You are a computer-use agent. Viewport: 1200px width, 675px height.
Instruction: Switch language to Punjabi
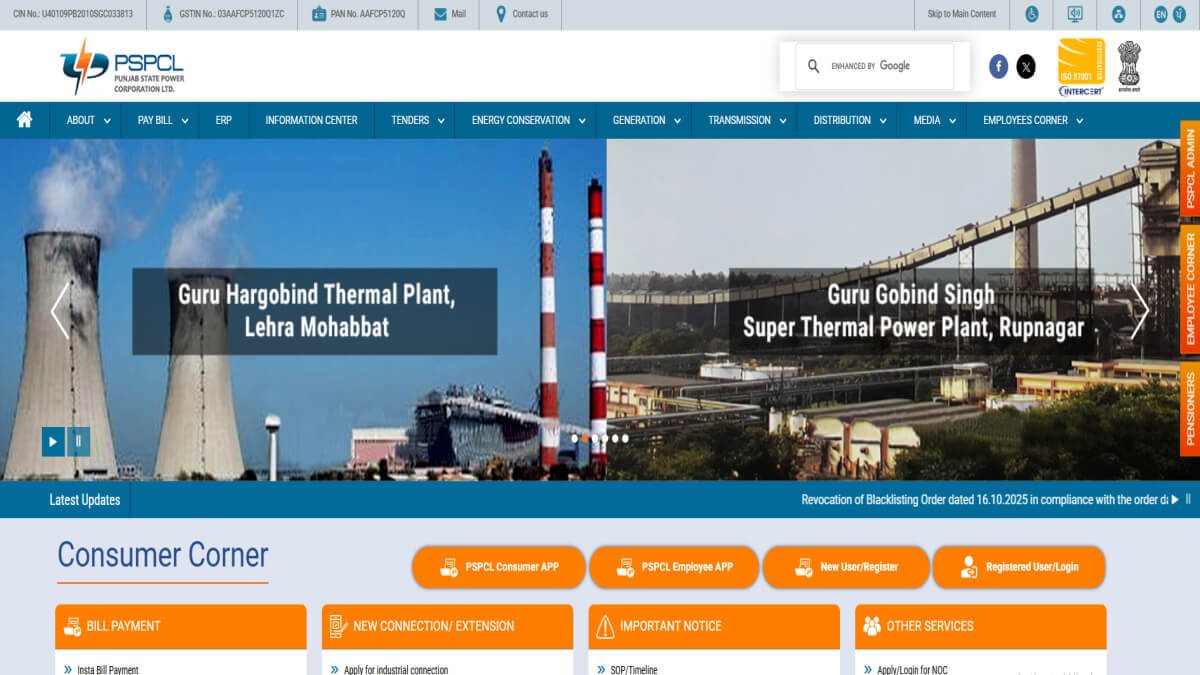coord(1179,14)
